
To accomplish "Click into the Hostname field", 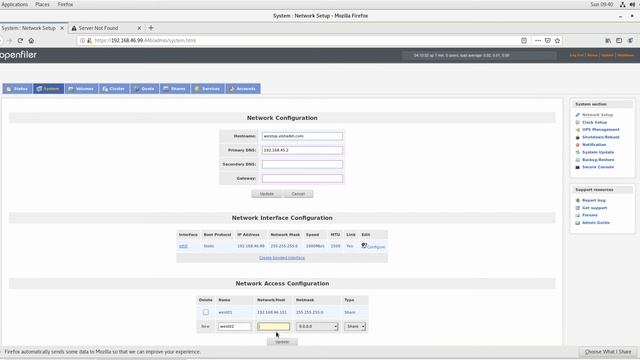I will (x=302, y=136).
